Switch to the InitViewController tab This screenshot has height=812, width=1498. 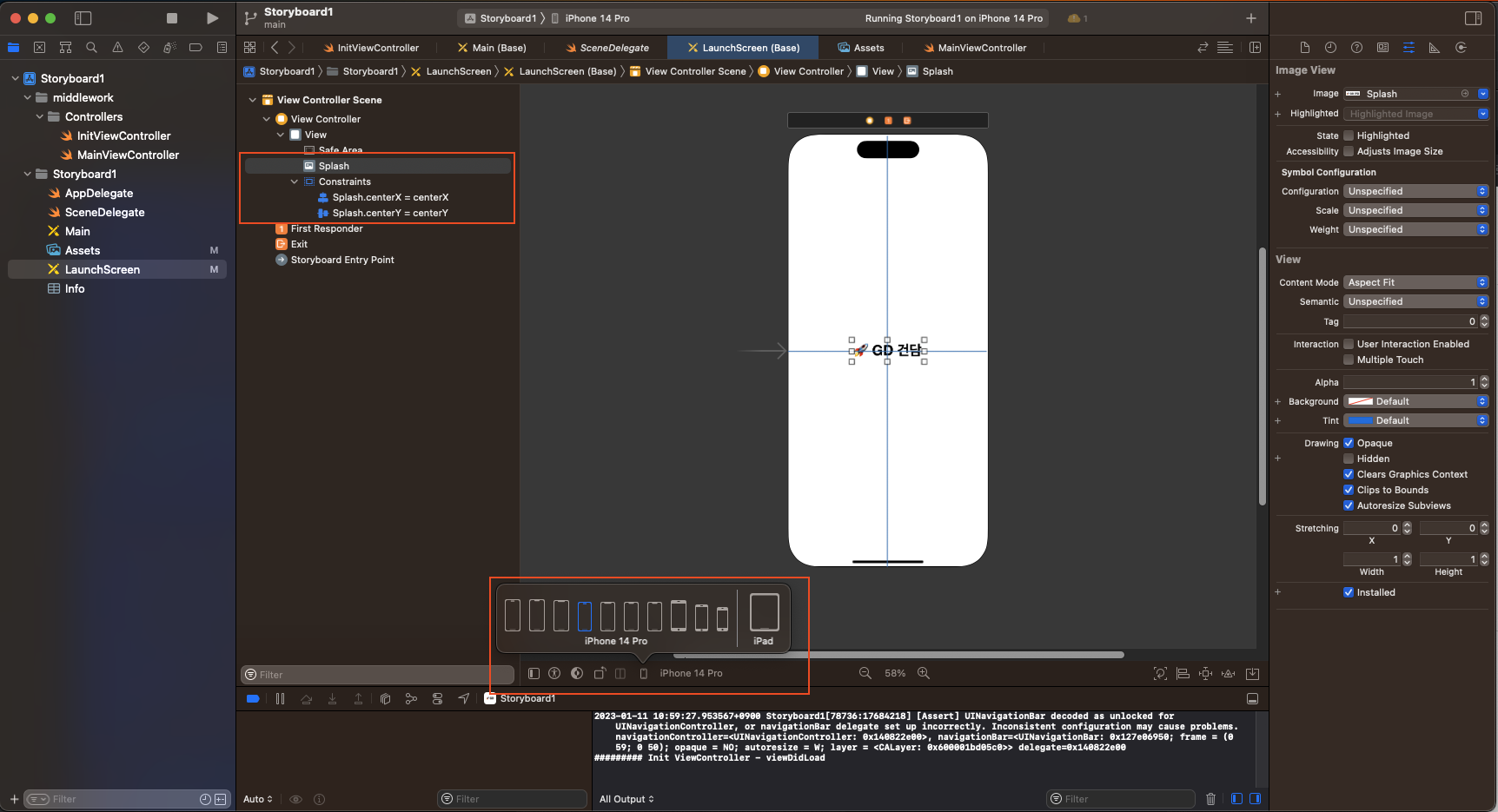coord(371,48)
